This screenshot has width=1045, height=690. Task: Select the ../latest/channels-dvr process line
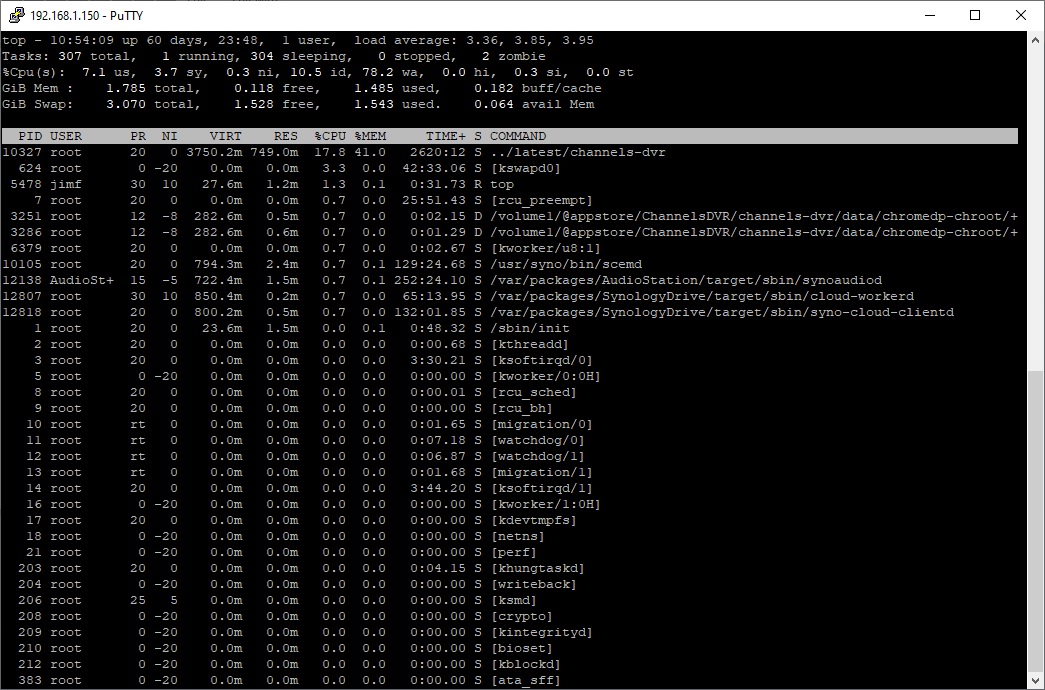[x=578, y=152]
